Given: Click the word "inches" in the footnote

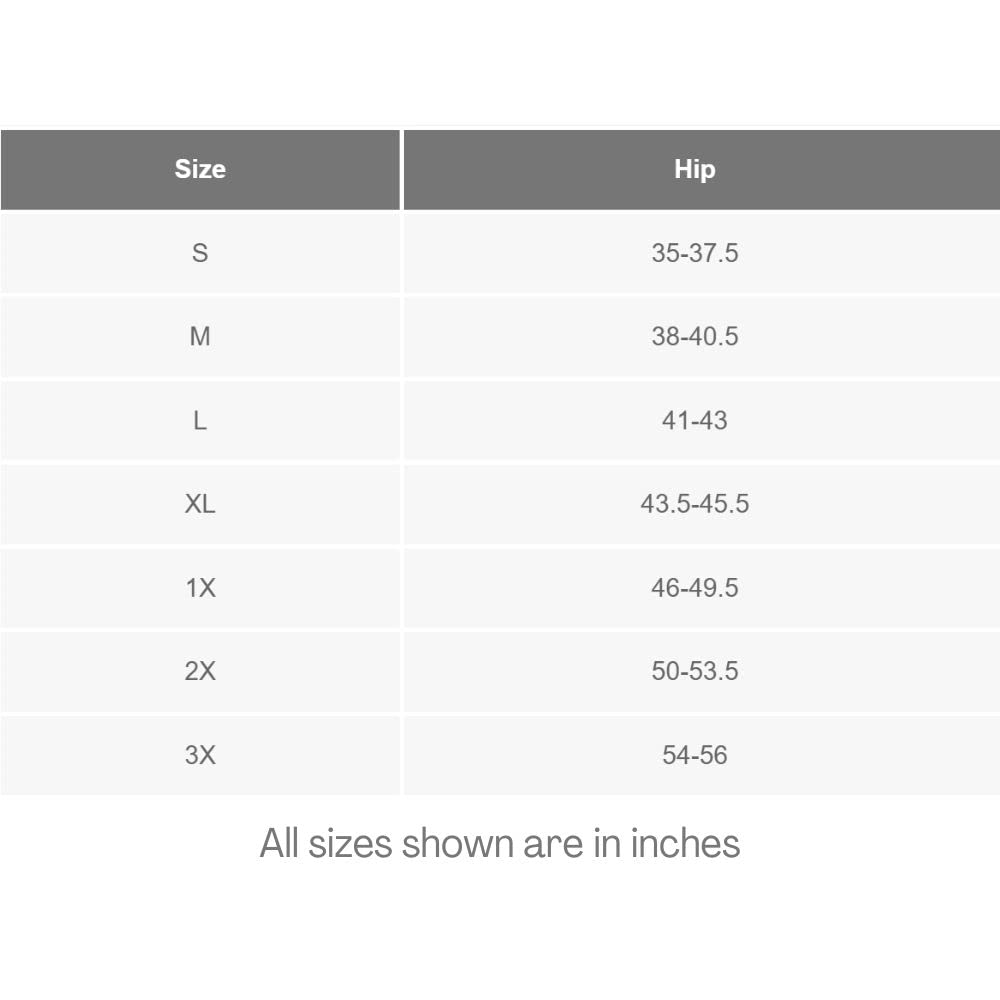Looking at the screenshot, I should [685, 844].
